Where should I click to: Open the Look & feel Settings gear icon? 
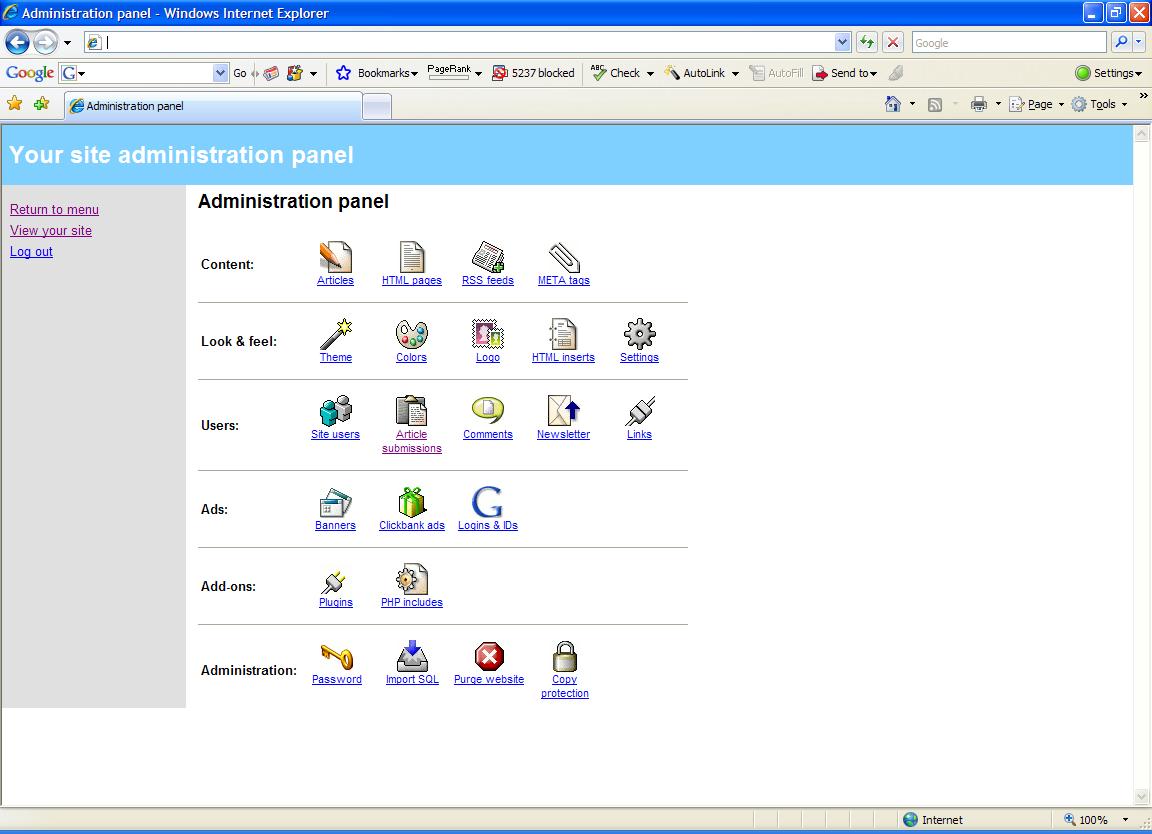[639, 334]
